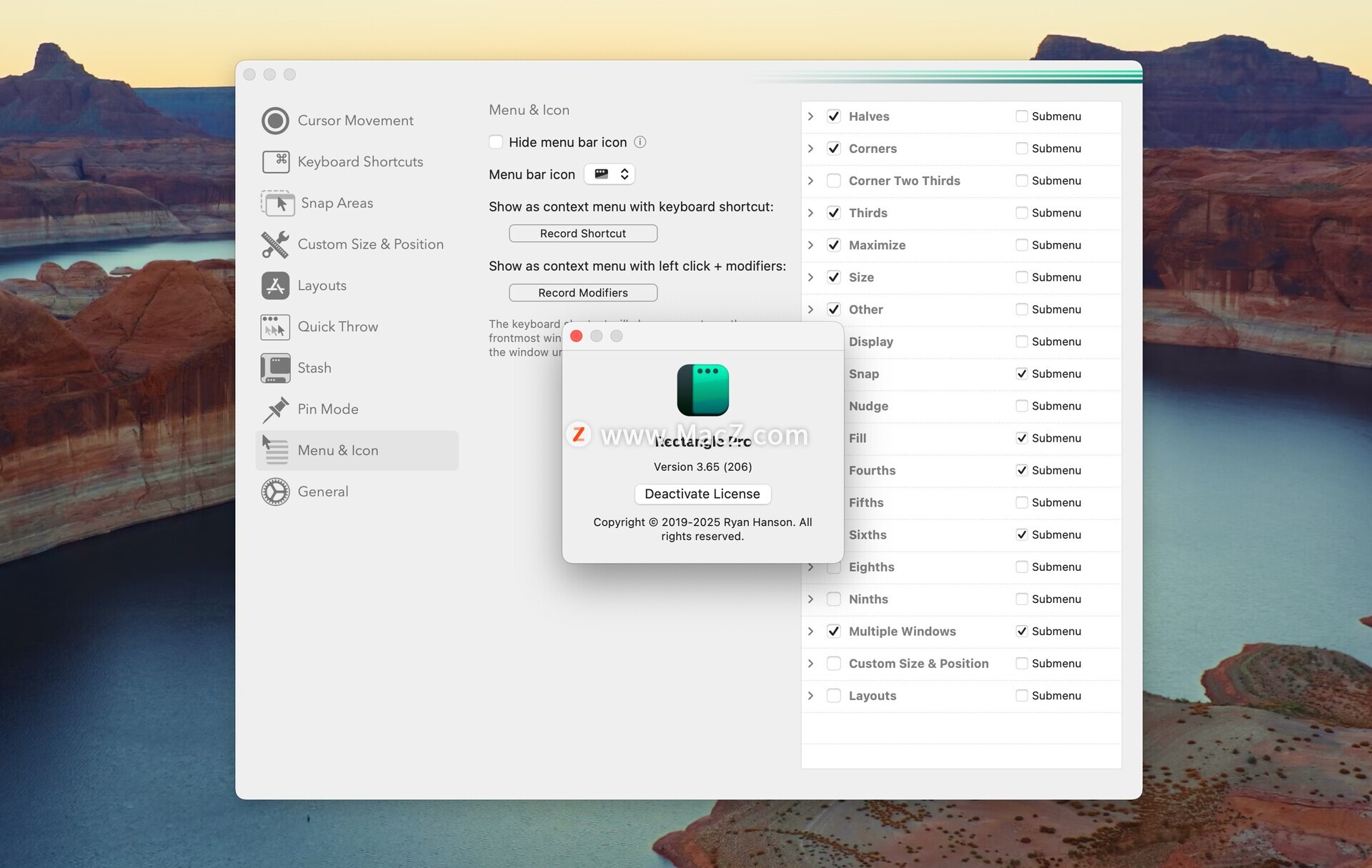Screen dimensions: 1372x868
Task: Click the Rectangle Pro app icon
Action: pos(702,390)
